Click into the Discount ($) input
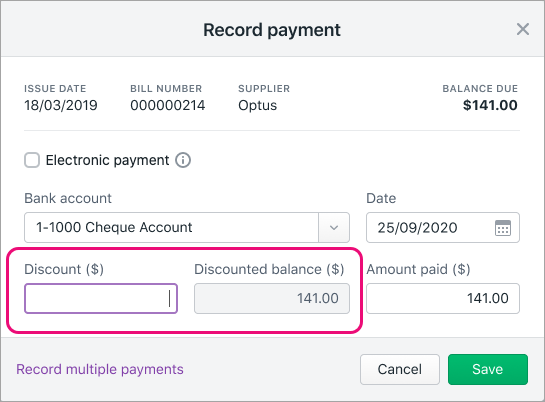This screenshot has width=545, height=402. point(101,298)
